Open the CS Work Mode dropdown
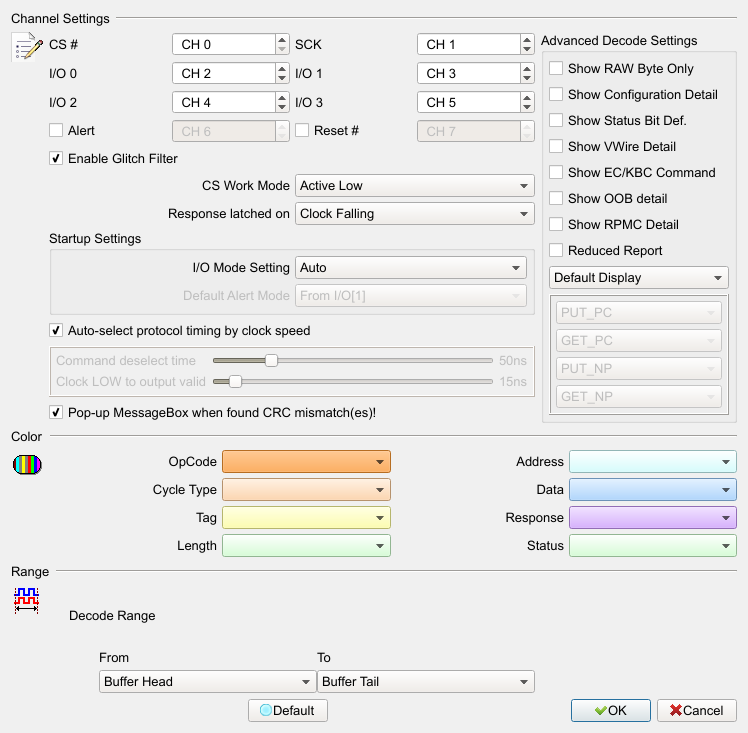Screen dimensions: 748x733 [415, 186]
